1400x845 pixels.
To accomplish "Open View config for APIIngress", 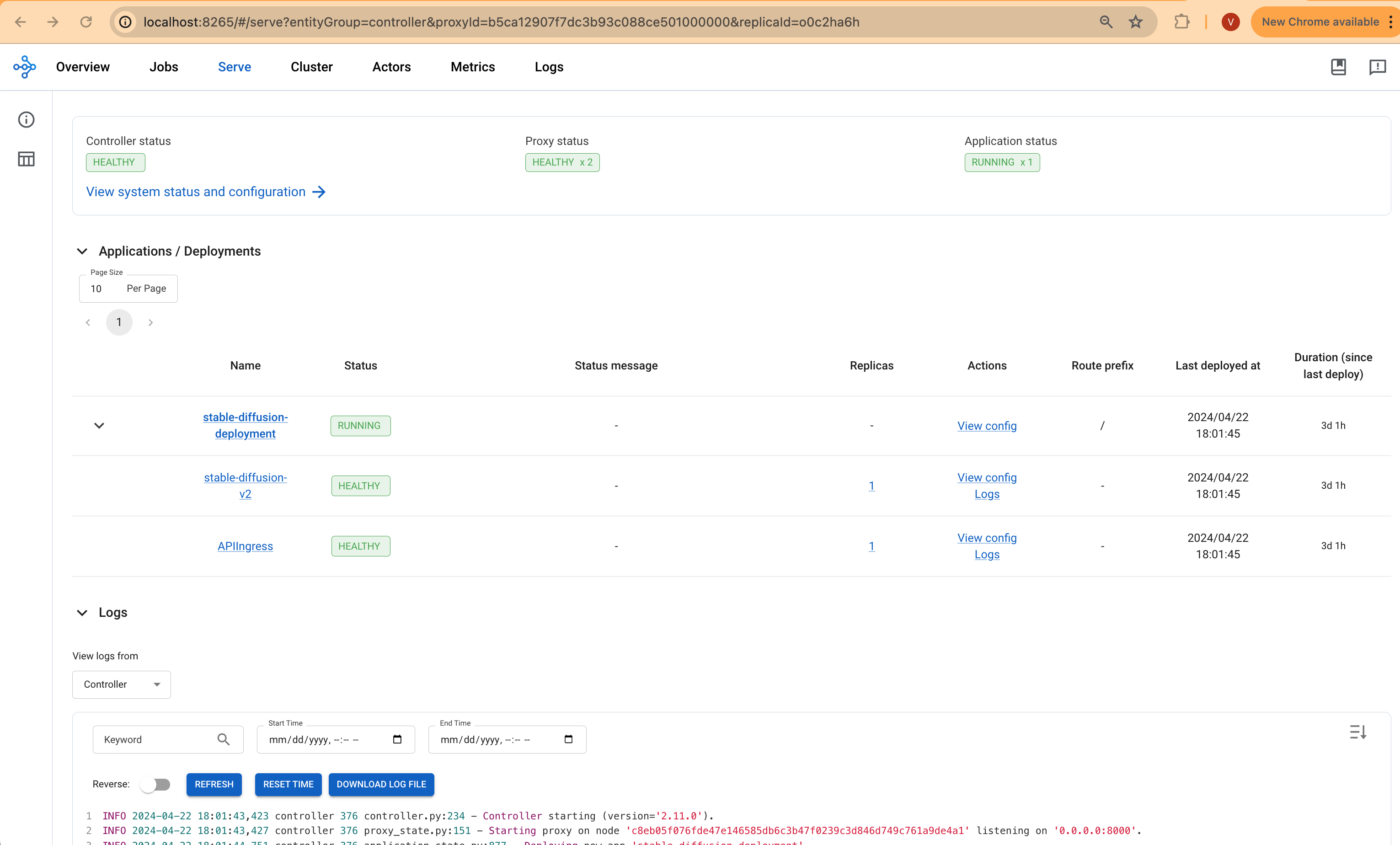I will tap(987, 538).
